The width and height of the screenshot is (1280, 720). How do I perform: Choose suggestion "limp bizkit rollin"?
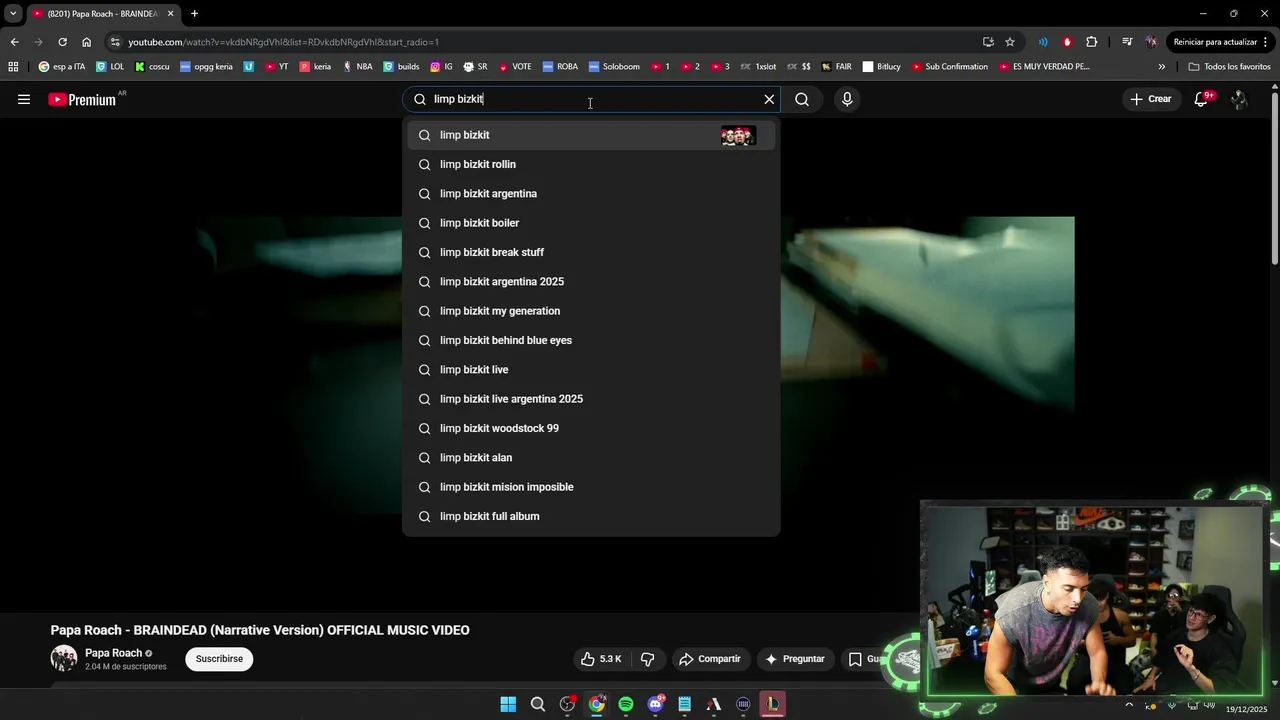591,164
